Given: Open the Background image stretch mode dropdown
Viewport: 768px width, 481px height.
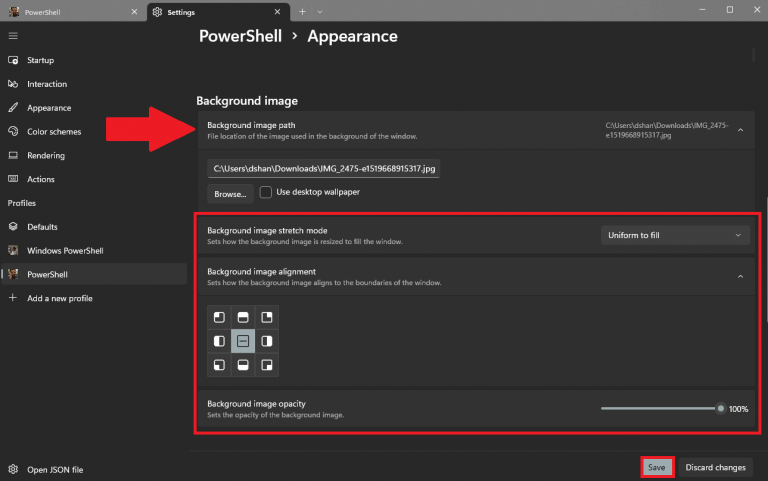Looking at the screenshot, I should 675,235.
